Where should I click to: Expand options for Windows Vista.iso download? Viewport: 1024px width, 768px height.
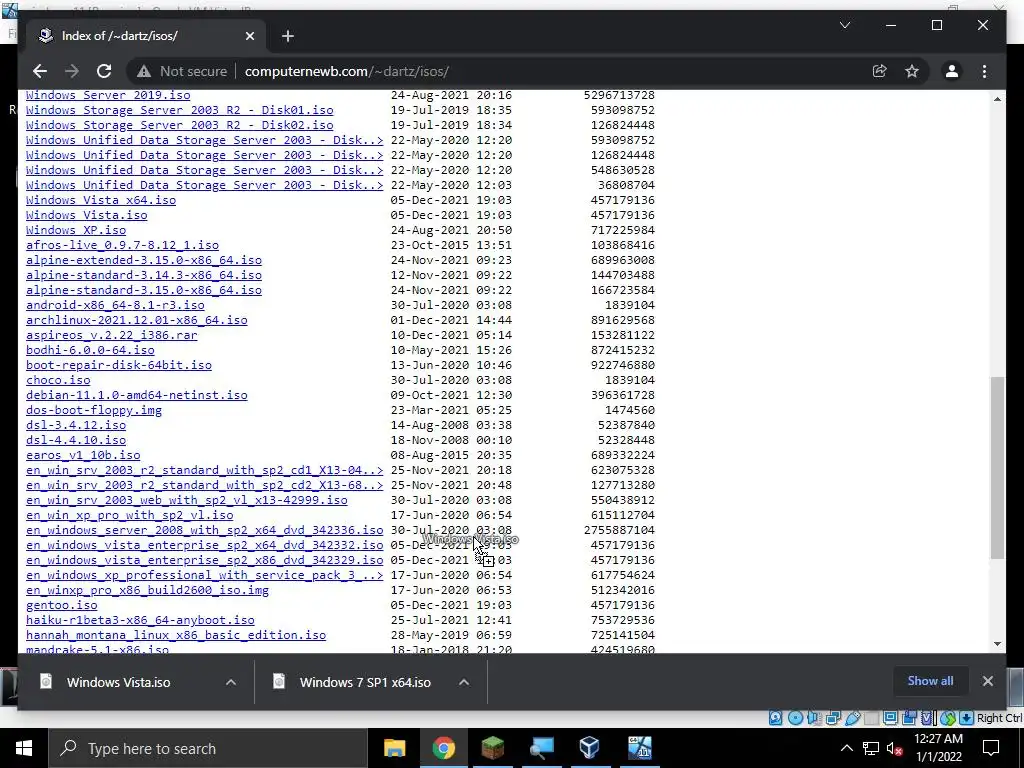231,682
